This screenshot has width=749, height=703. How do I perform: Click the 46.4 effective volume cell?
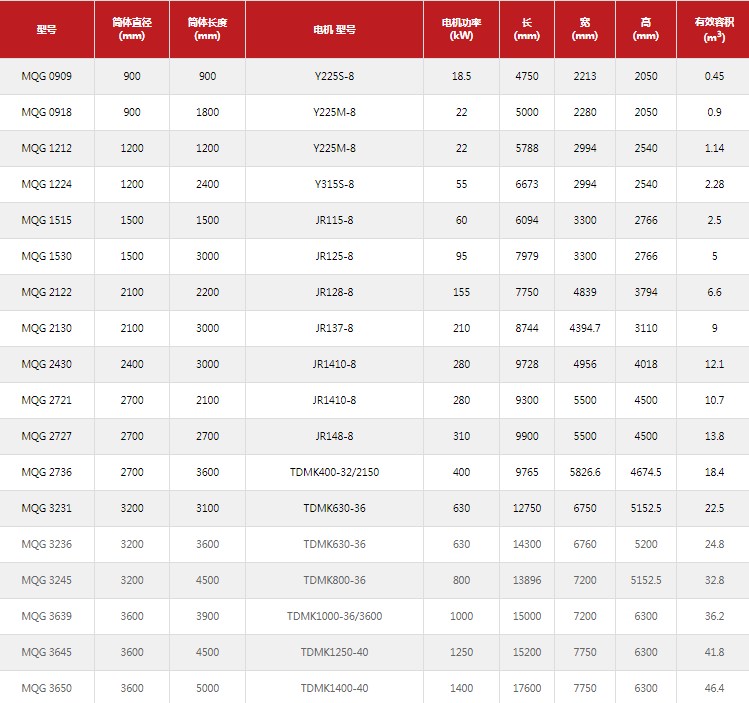(714, 688)
